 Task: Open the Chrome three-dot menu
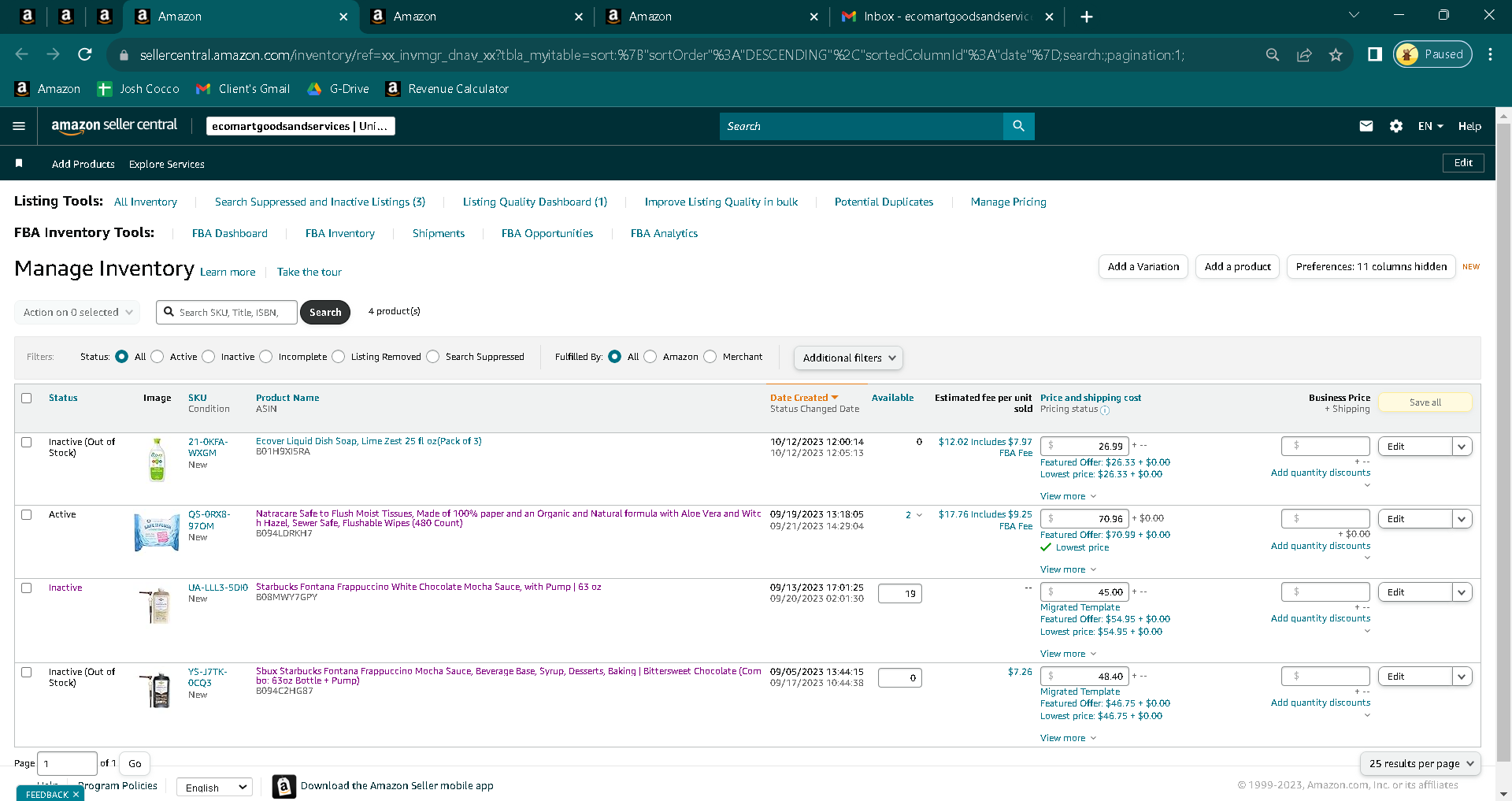pyautogui.click(x=1491, y=54)
